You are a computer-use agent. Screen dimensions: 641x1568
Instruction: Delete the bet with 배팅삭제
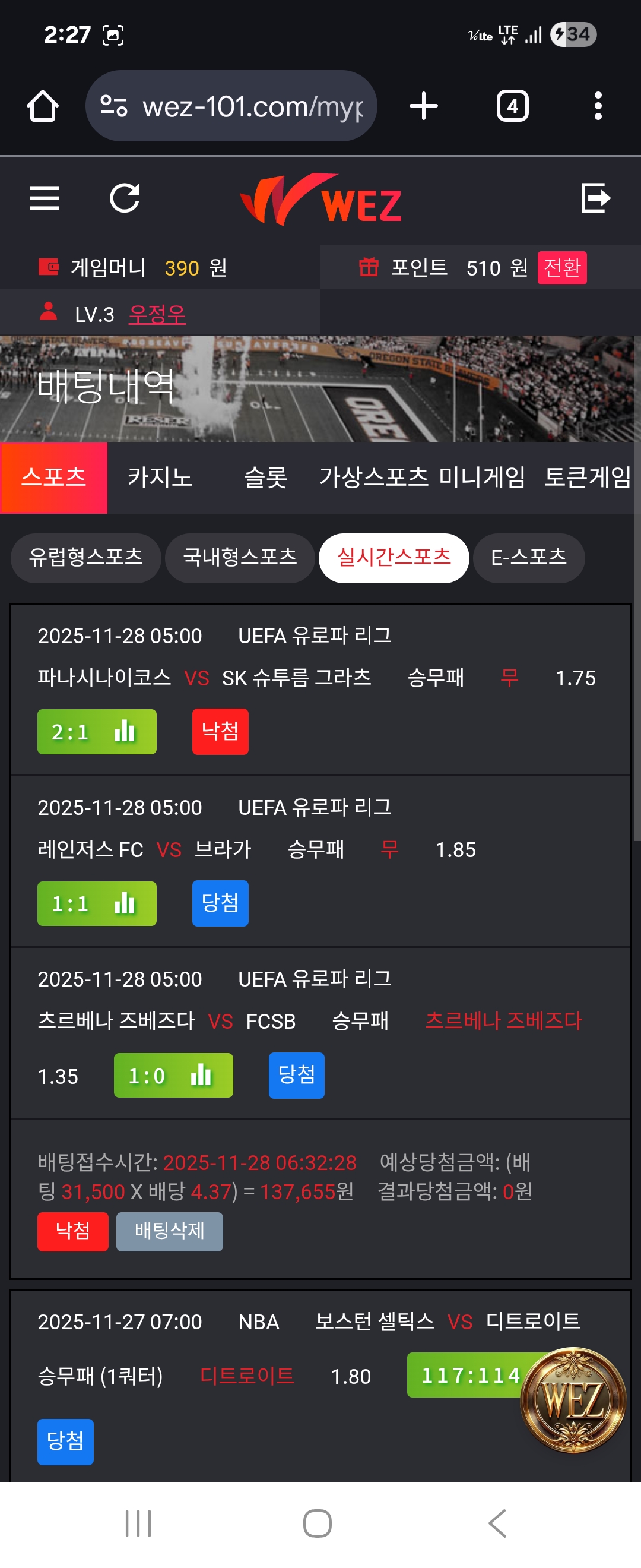click(169, 1231)
